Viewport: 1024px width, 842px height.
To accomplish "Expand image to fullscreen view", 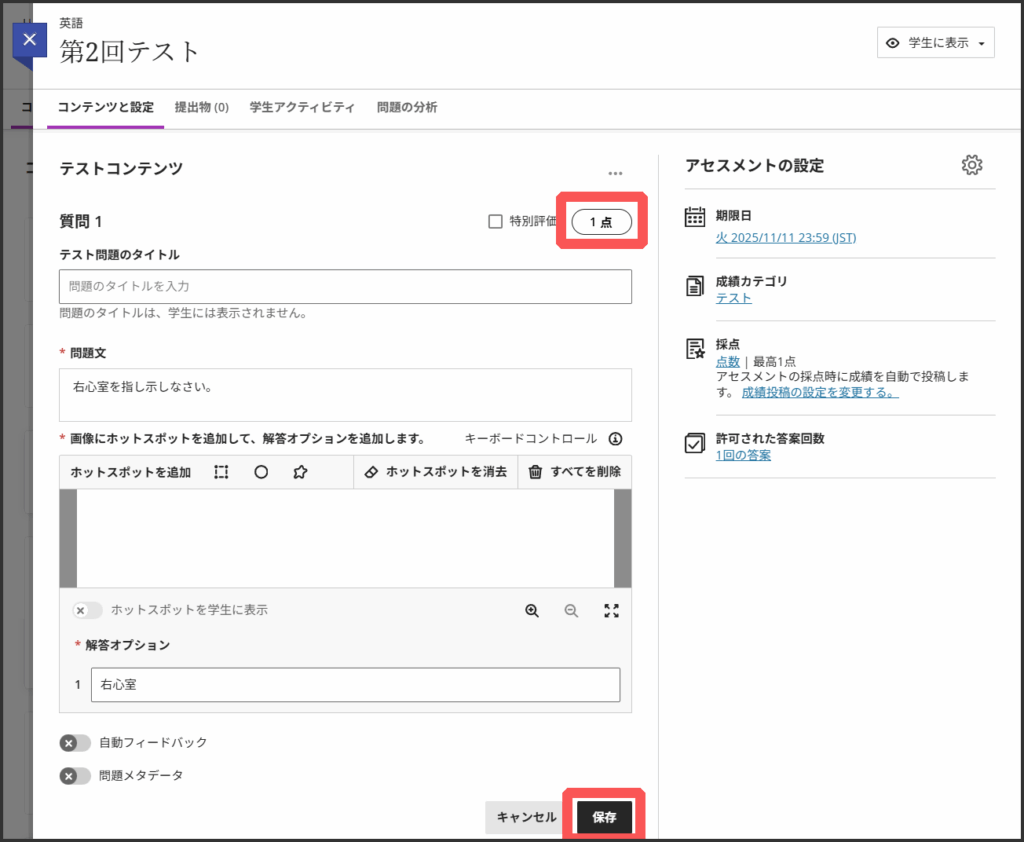I will pyautogui.click(x=612, y=611).
